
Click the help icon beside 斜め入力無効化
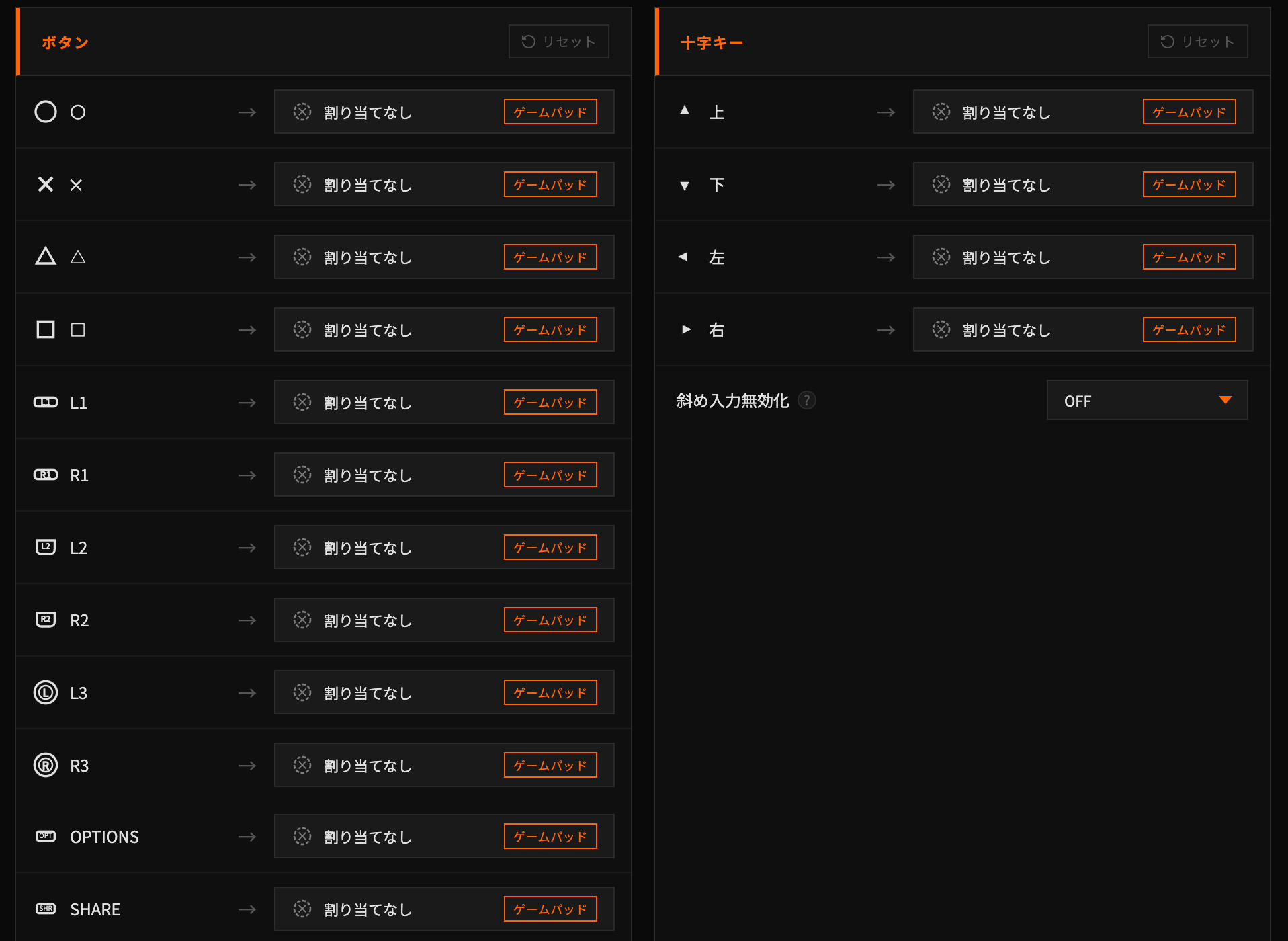806,401
